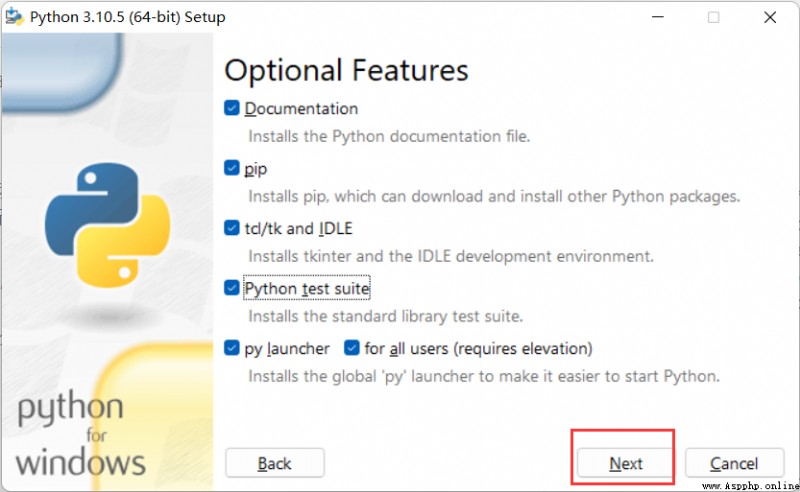The width and height of the screenshot is (800, 492).
Task: Click the Optional Features heading
Action: click(346, 70)
